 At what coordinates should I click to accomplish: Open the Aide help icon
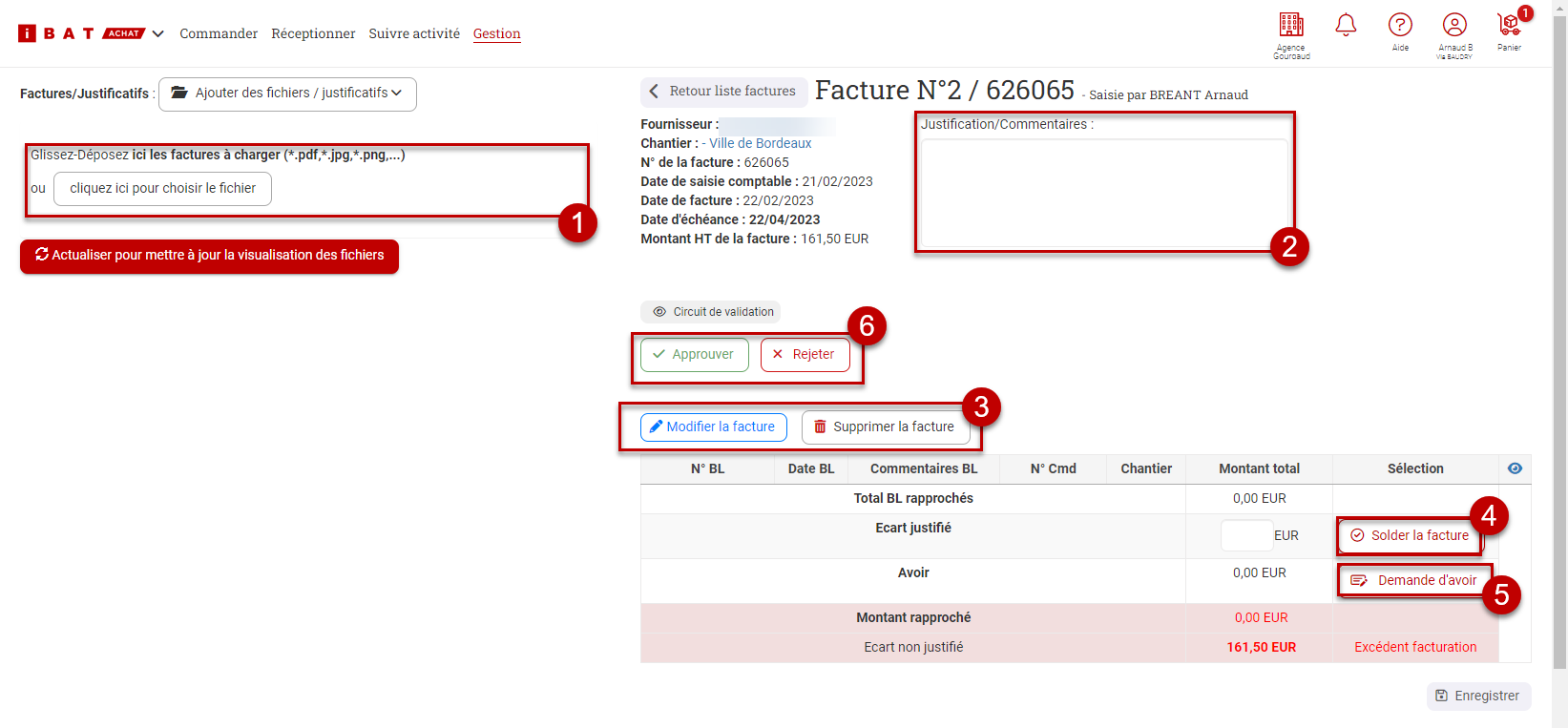click(x=1400, y=26)
